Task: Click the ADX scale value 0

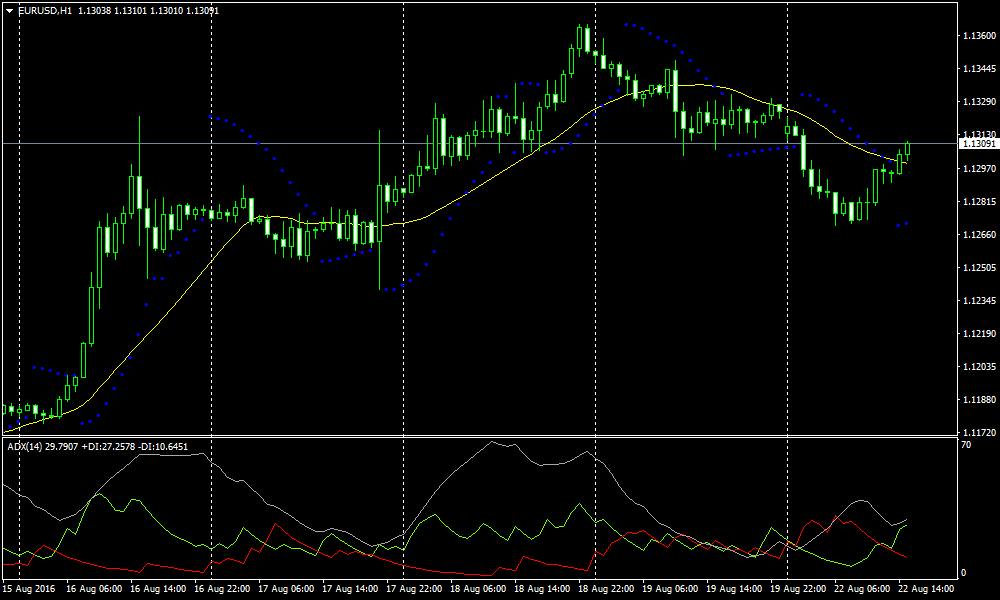Action: point(963,573)
